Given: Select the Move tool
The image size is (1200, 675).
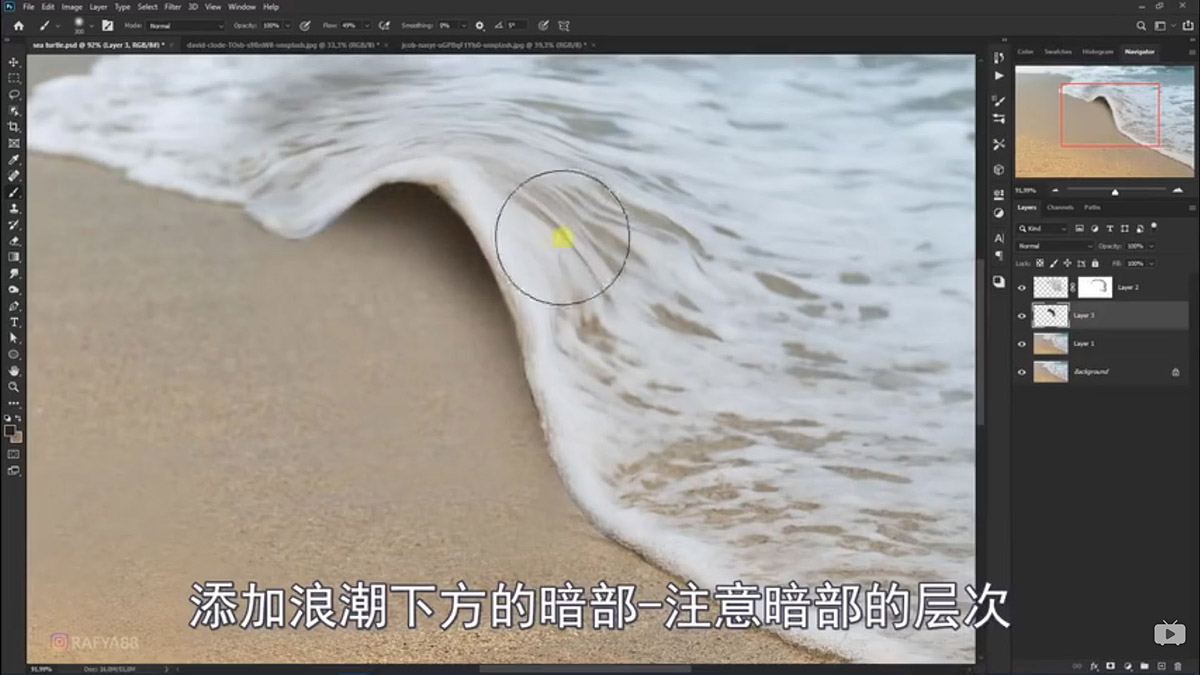Looking at the screenshot, I should 14,62.
